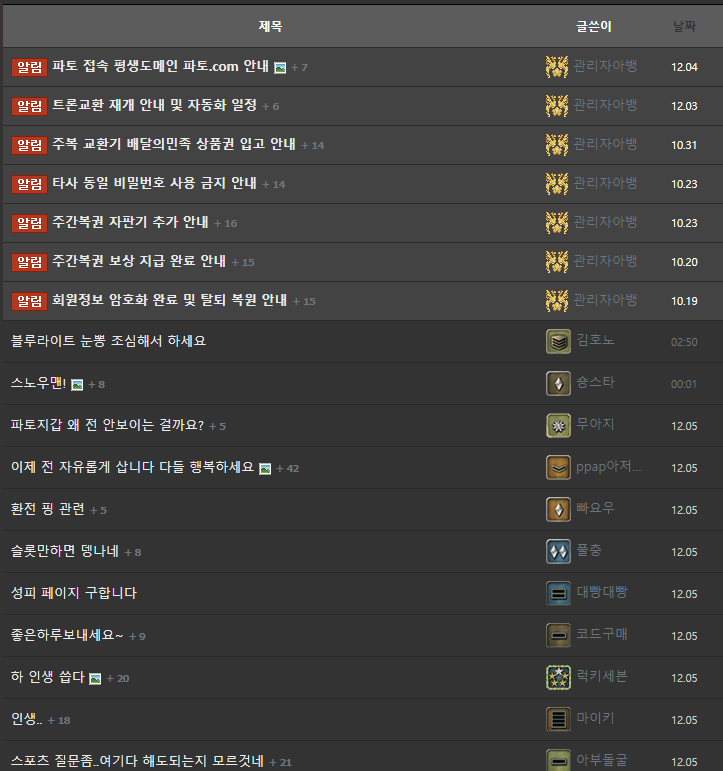Click the rank badge icon of 풀충
Screen dimensions: 723x771
(x=558, y=552)
